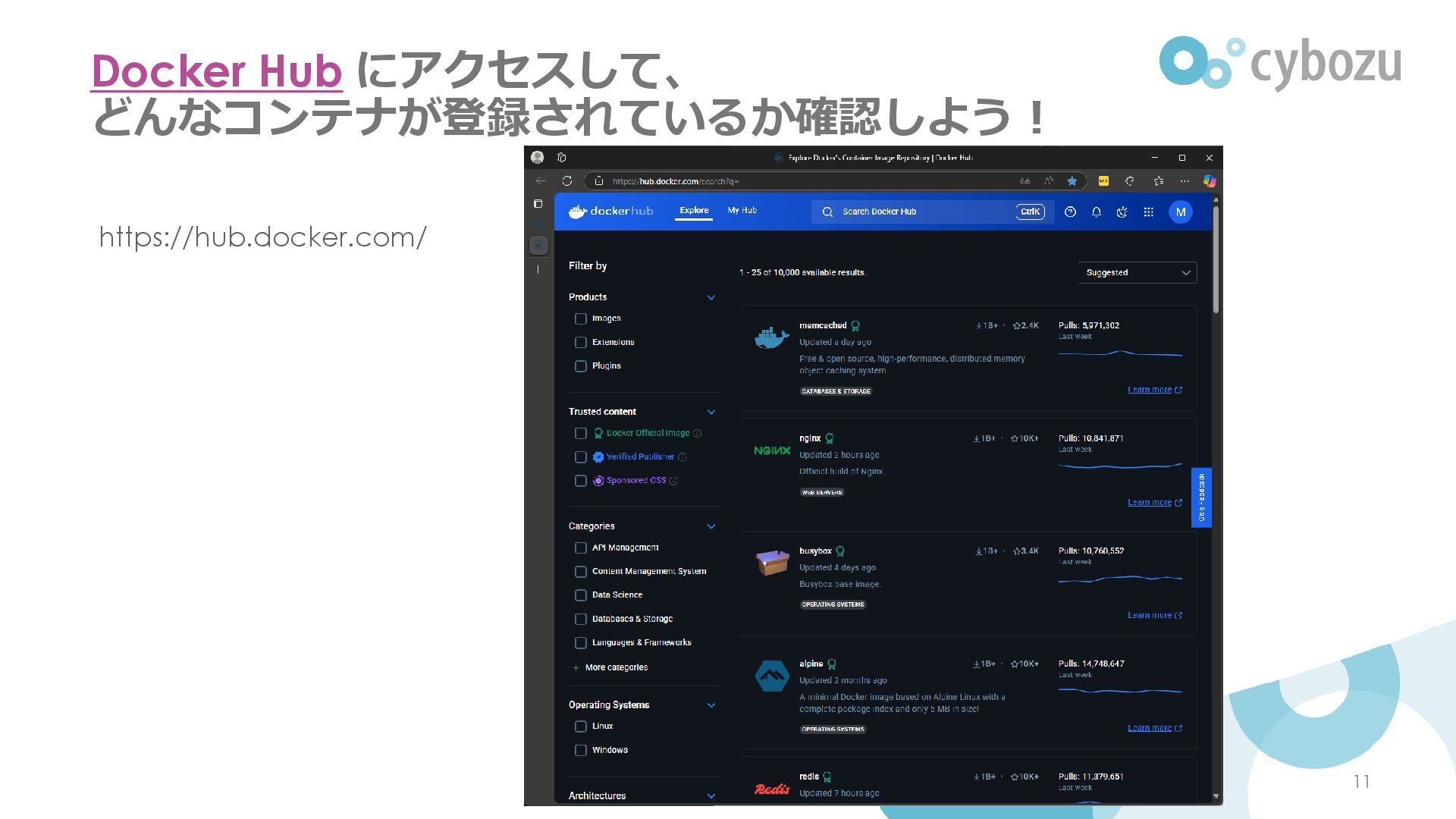Open the alpine image title
Image resolution: width=1456 pixels, height=819 pixels.
[x=811, y=664]
